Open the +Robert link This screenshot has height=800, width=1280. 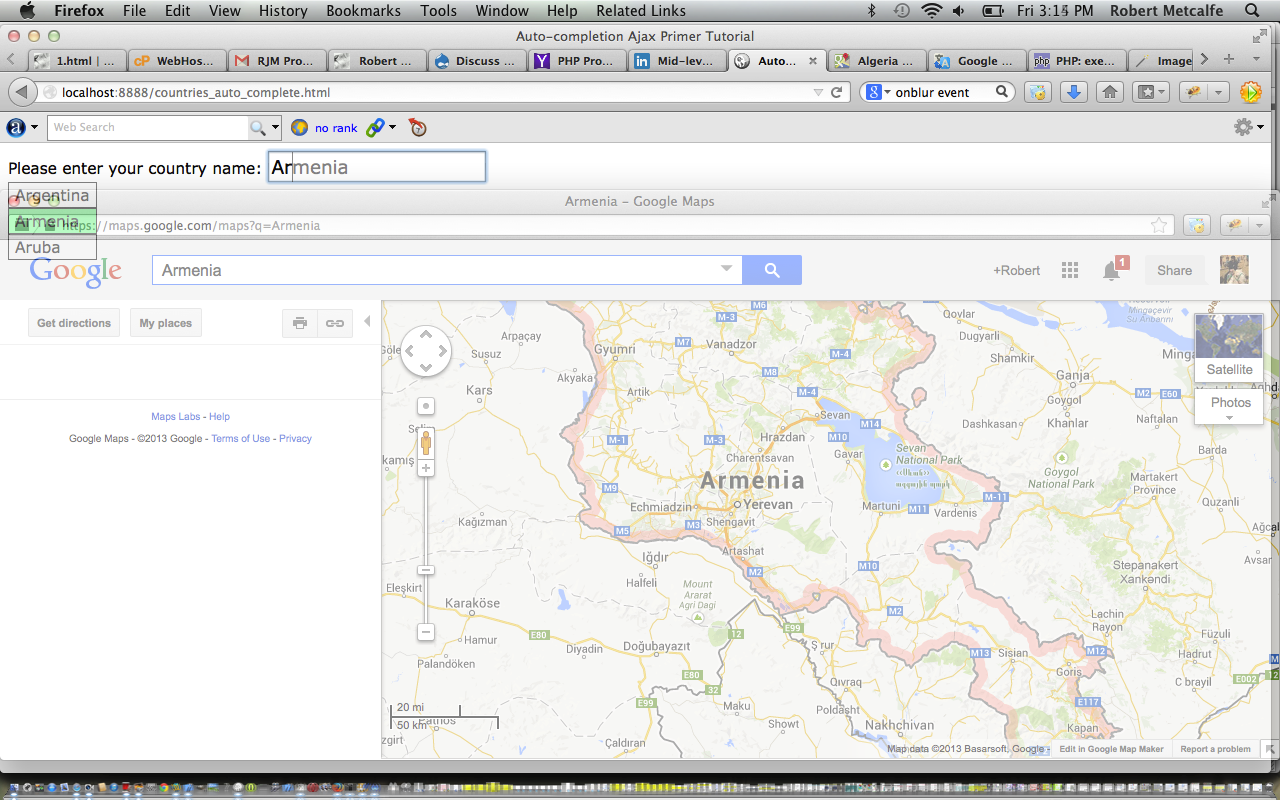click(1016, 270)
